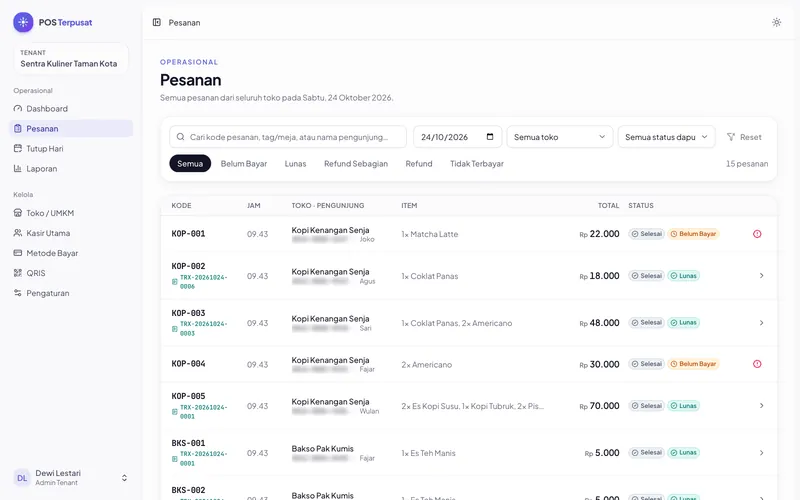Select the Lunas filter tab
800x500 pixels.
[295, 163]
